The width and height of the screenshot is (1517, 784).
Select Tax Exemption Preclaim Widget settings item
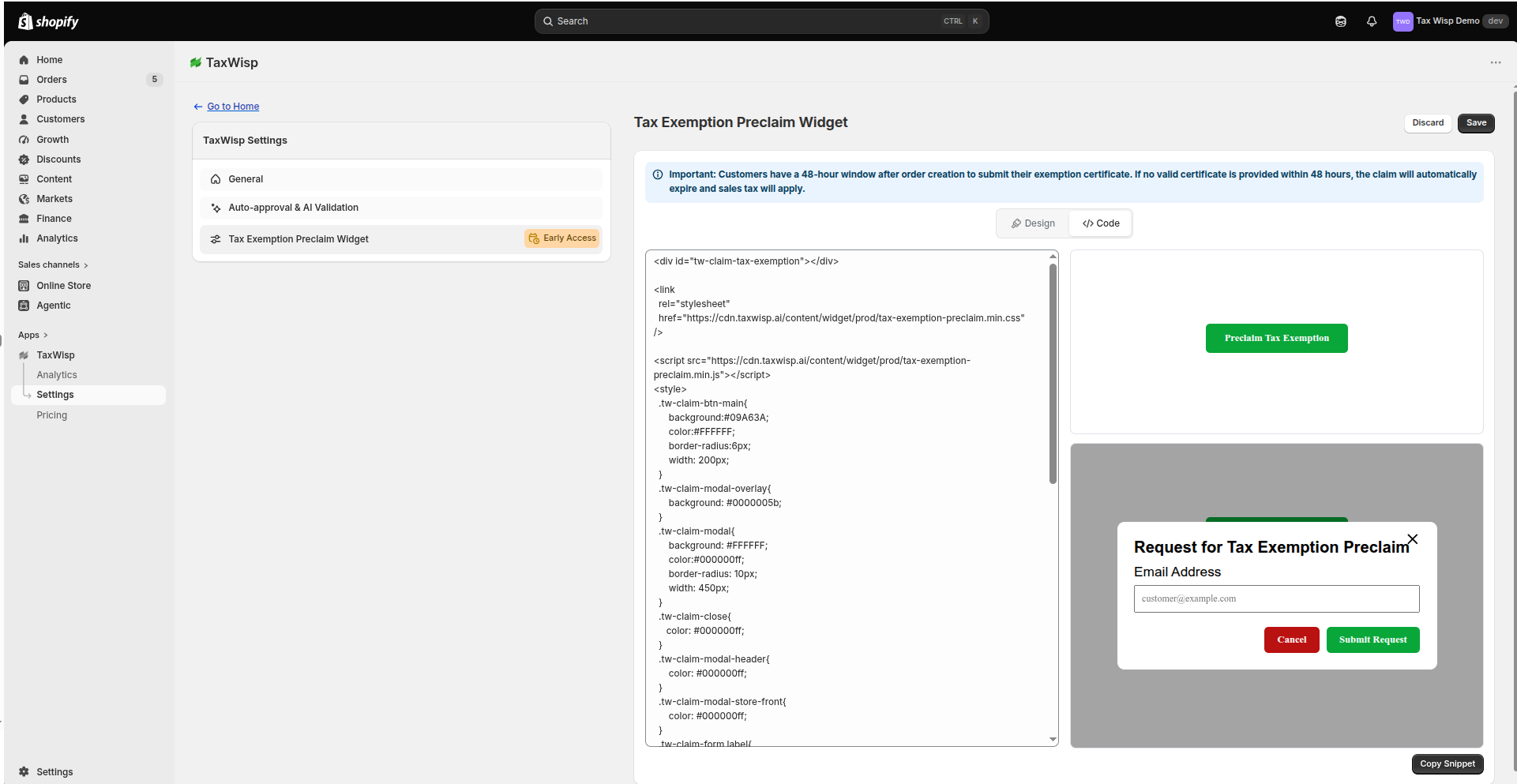[x=401, y=239]
